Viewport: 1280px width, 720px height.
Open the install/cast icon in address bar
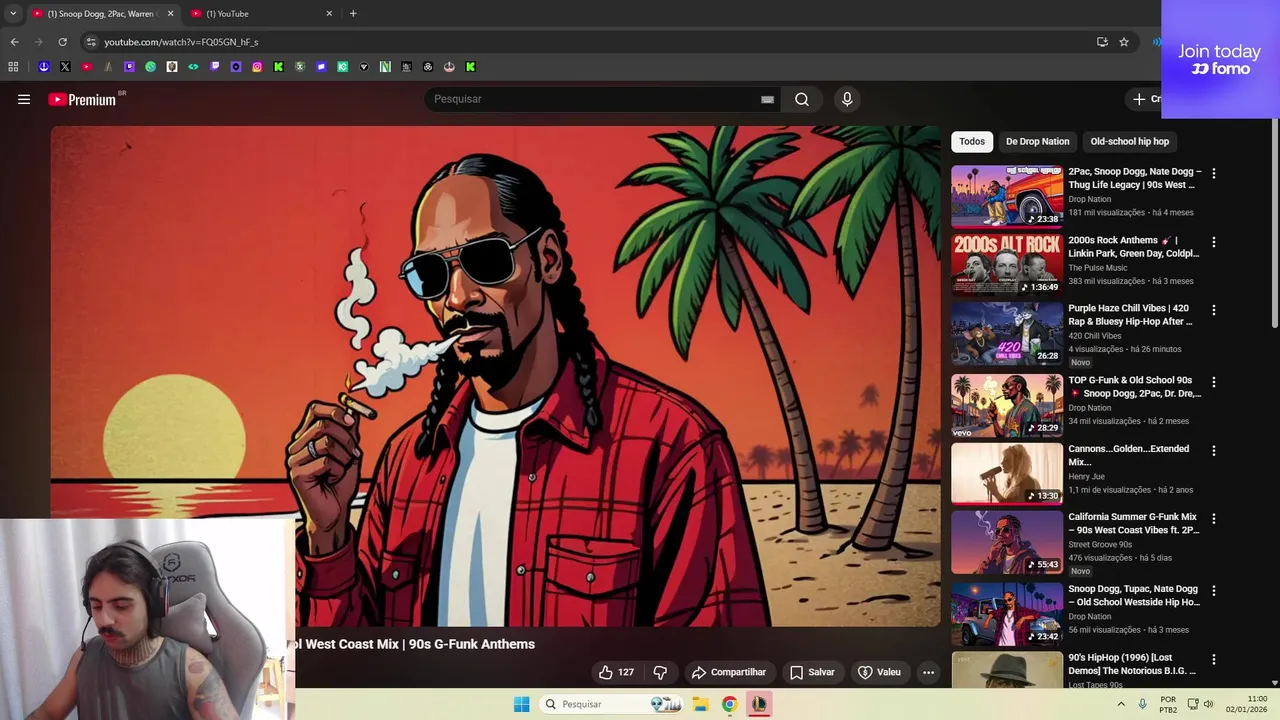pos(1102,42)
